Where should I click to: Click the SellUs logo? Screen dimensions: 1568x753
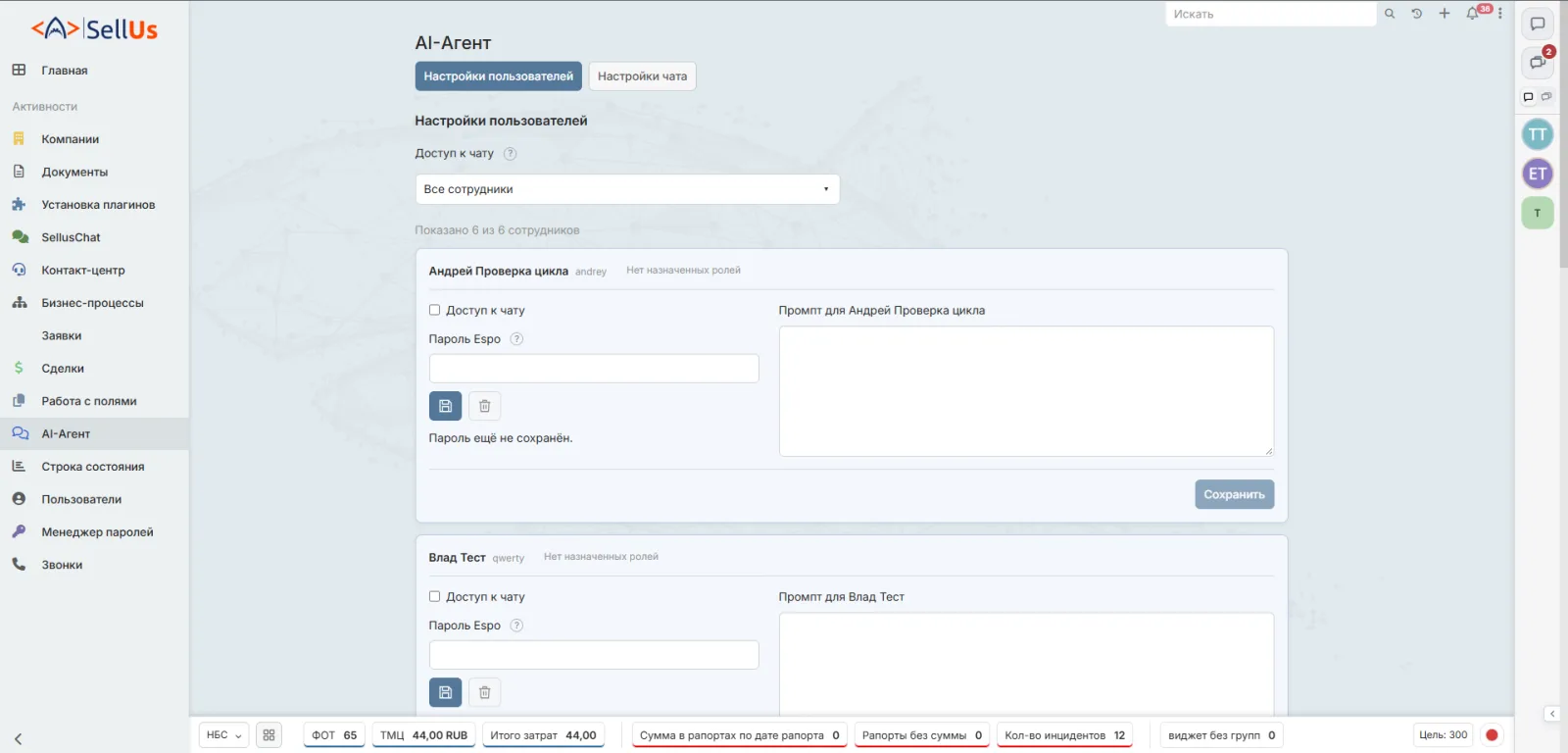coord(94,28)
